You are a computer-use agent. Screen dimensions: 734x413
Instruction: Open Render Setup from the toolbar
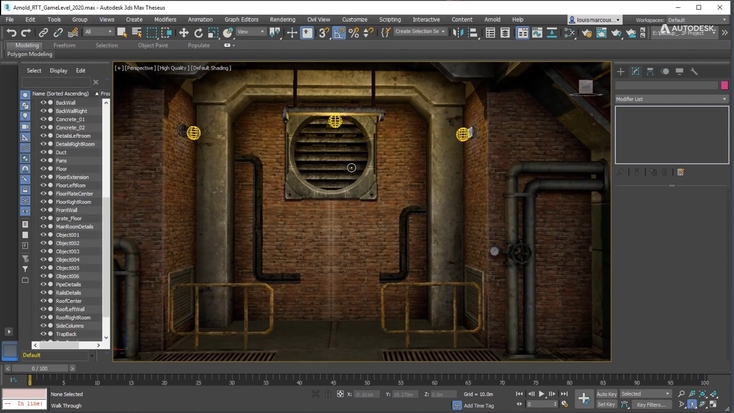[586, 33]
